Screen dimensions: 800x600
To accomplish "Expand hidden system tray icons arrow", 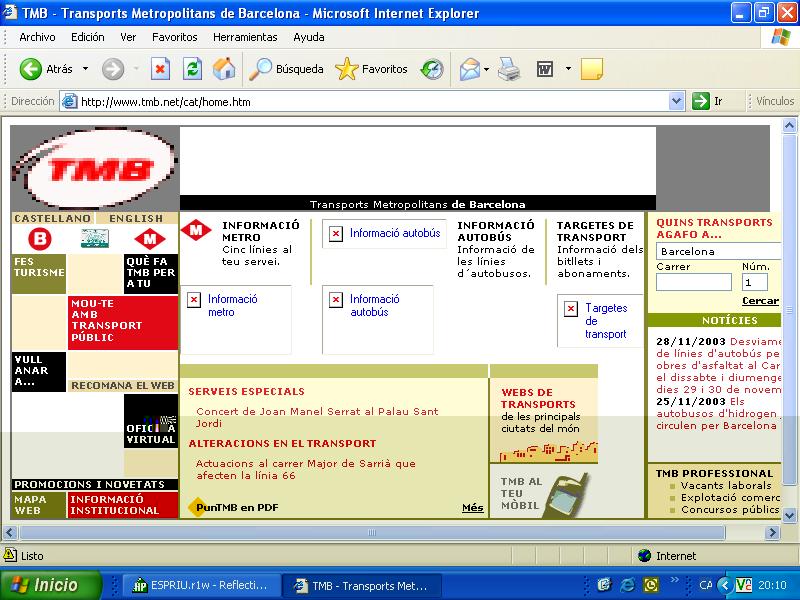I will click(x=724, y=585).
